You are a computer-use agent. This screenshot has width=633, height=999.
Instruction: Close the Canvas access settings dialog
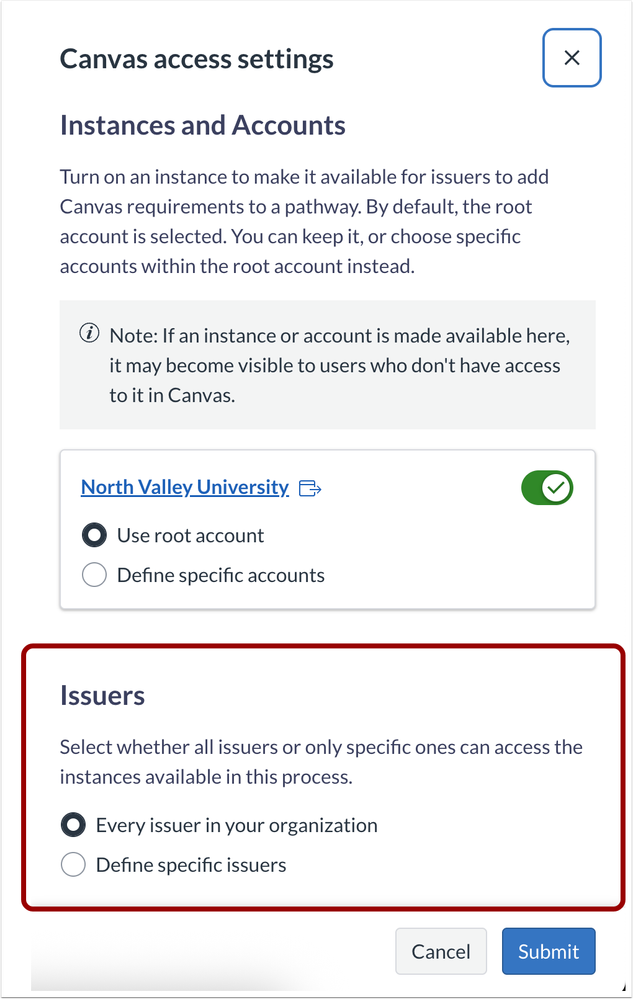point(571,57)
